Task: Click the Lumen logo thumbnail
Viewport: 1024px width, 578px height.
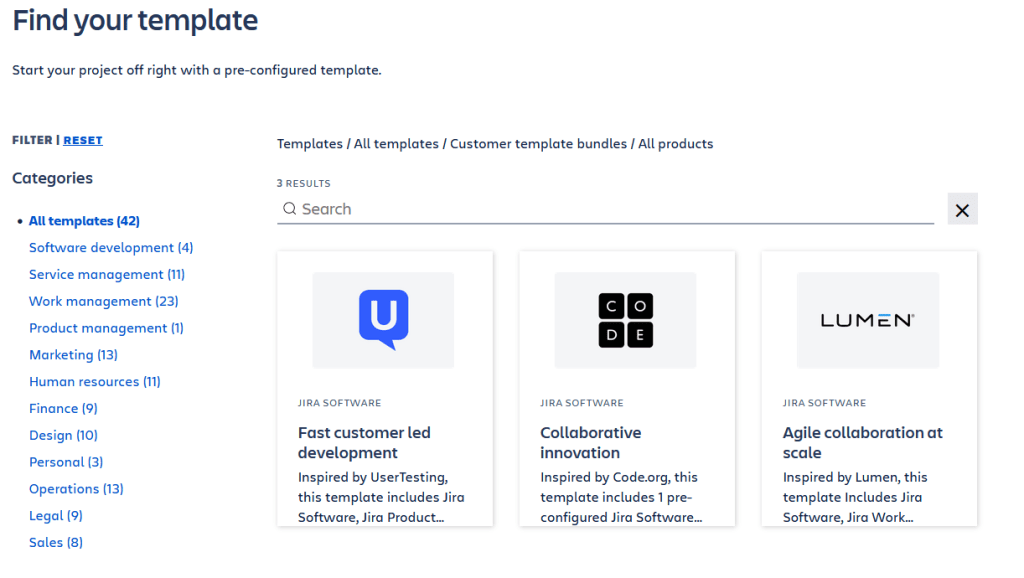Action: tap(867, 320)
